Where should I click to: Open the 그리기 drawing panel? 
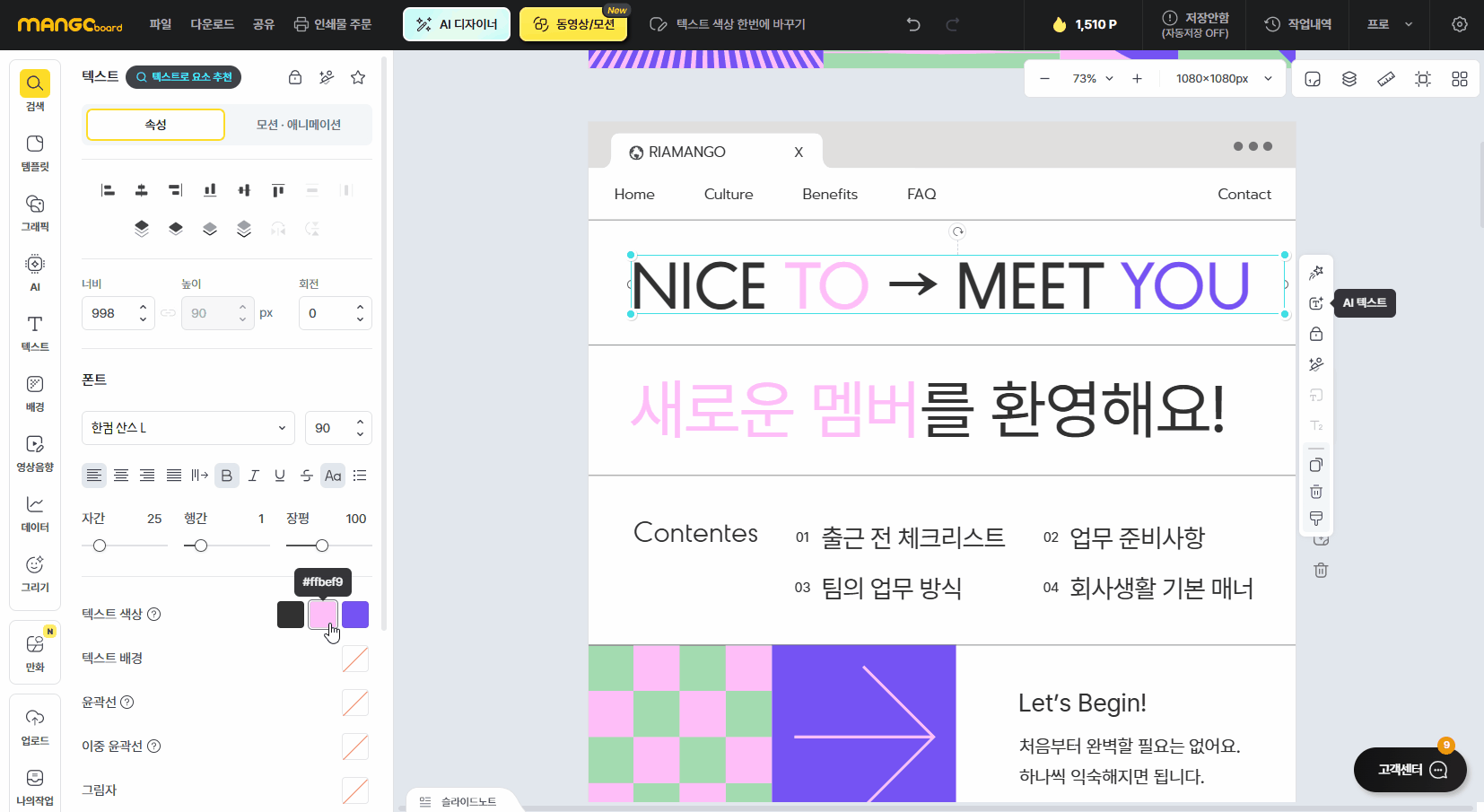coord(35,573)
